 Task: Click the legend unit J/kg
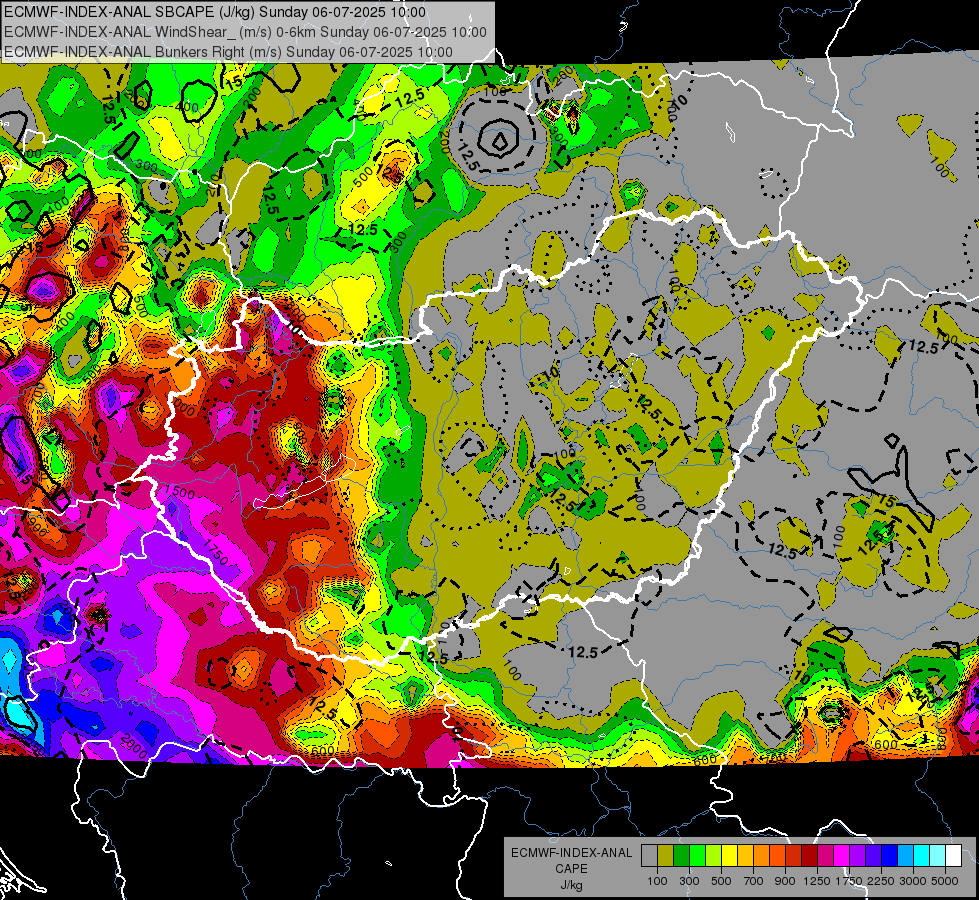click(571, 885)
